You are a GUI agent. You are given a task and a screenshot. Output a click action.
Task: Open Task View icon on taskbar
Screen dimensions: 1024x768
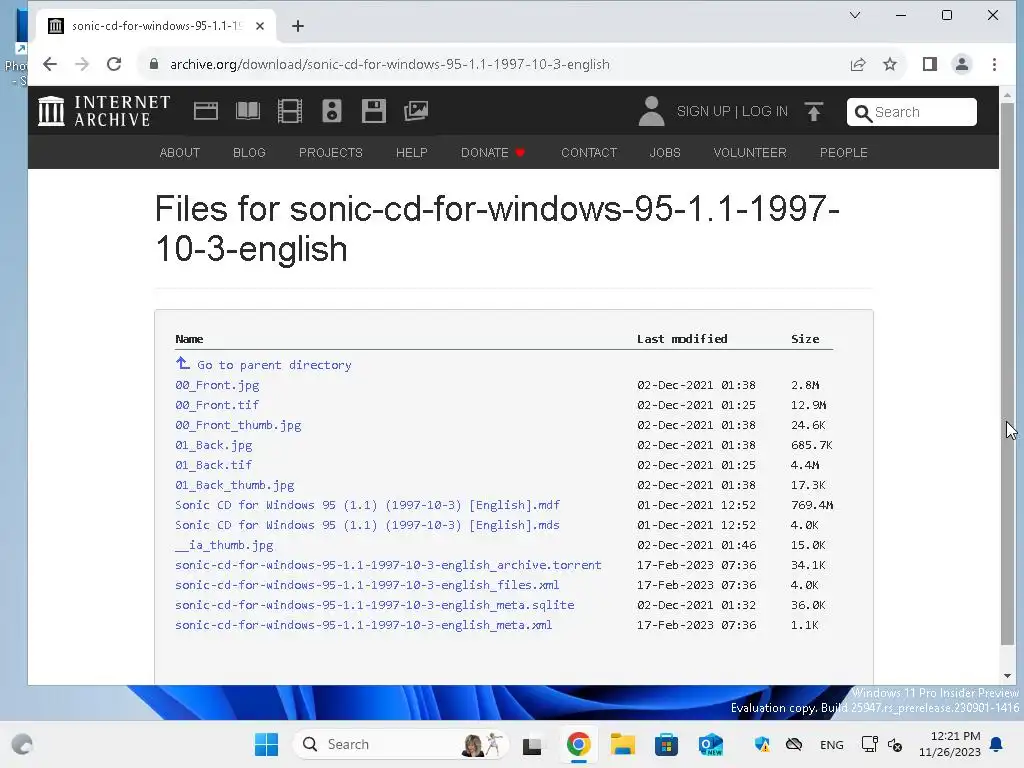[x=532, y=745]
